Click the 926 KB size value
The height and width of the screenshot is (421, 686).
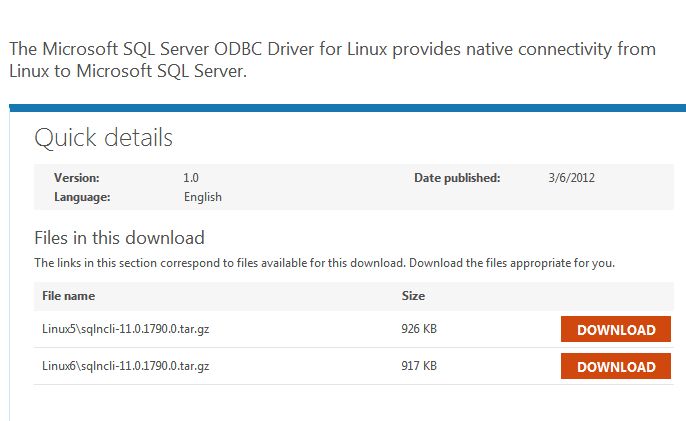[419, 329]
